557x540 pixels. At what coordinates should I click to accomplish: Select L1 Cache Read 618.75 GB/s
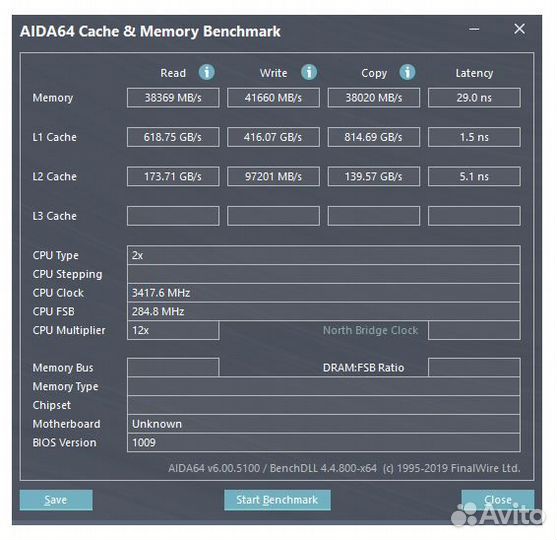click(x=173, y=137)
